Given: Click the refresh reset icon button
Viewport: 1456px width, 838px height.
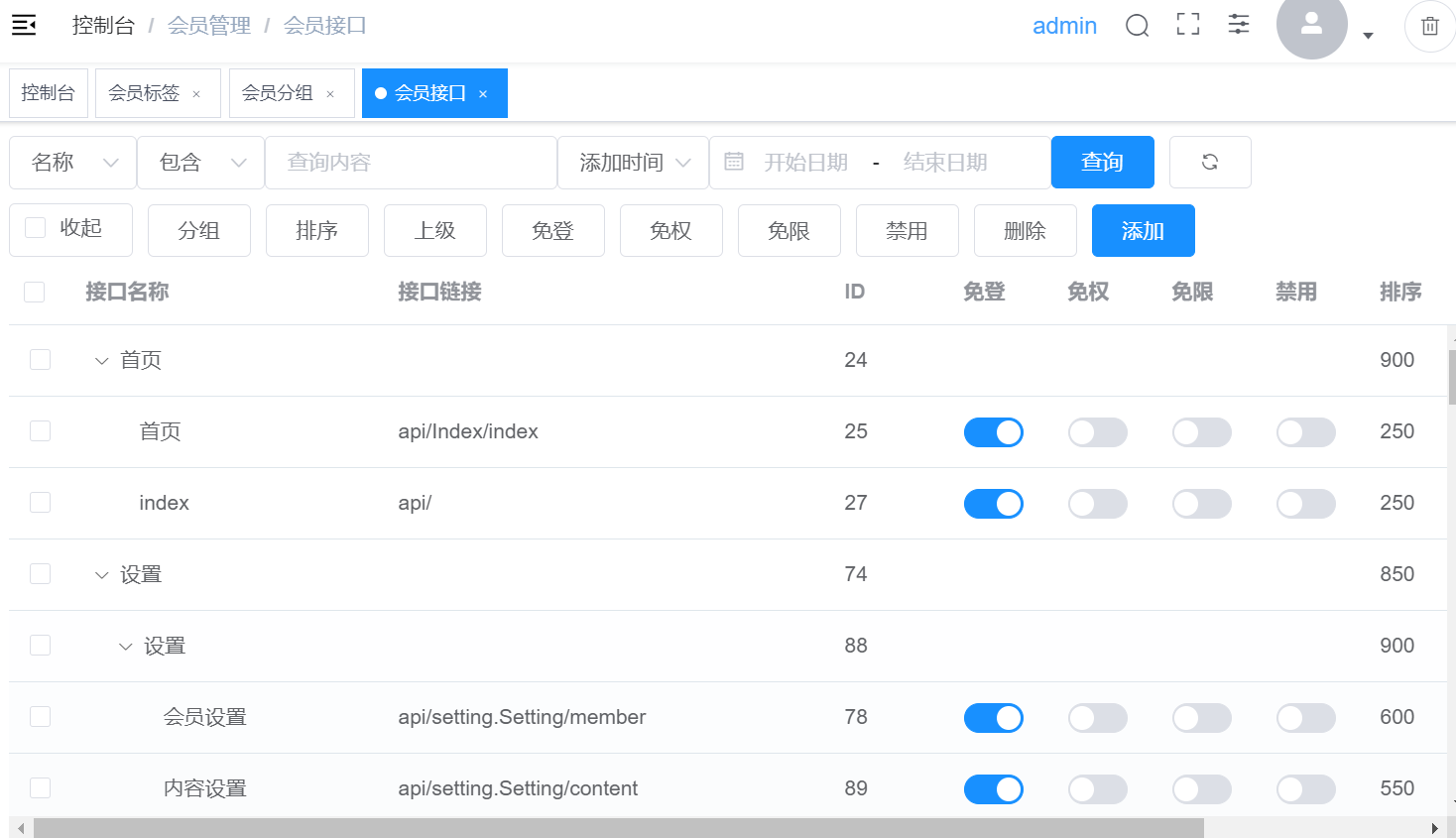Looking at the screenshot, I should coord(1210,162).
